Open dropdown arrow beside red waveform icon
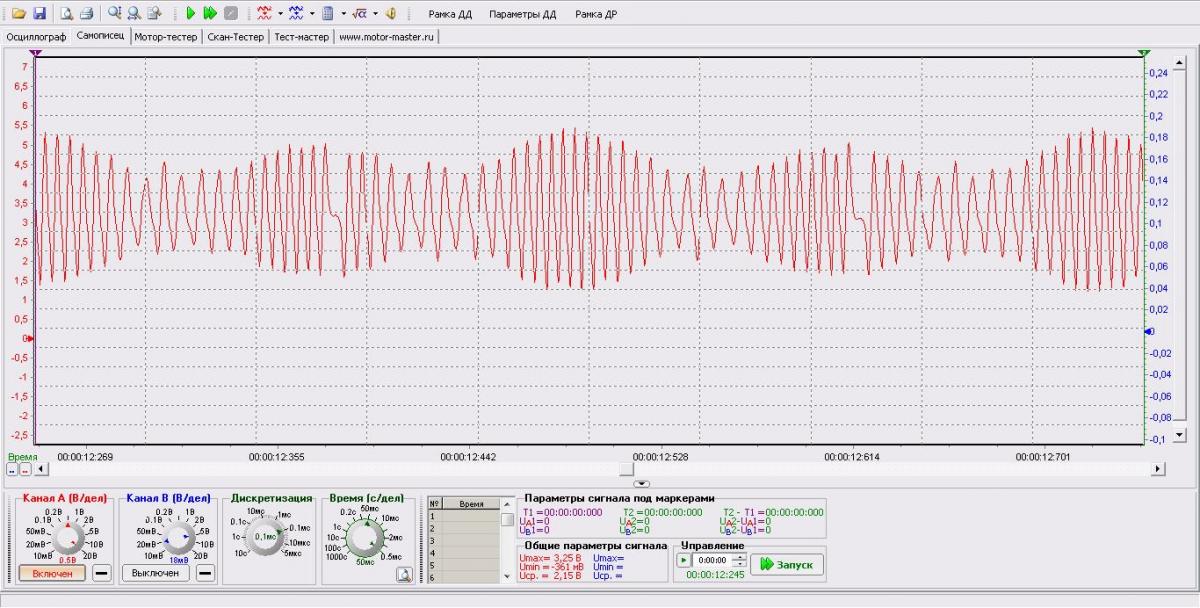The height and width of the screenshot is (608, 1200). [x=281, y=14]
